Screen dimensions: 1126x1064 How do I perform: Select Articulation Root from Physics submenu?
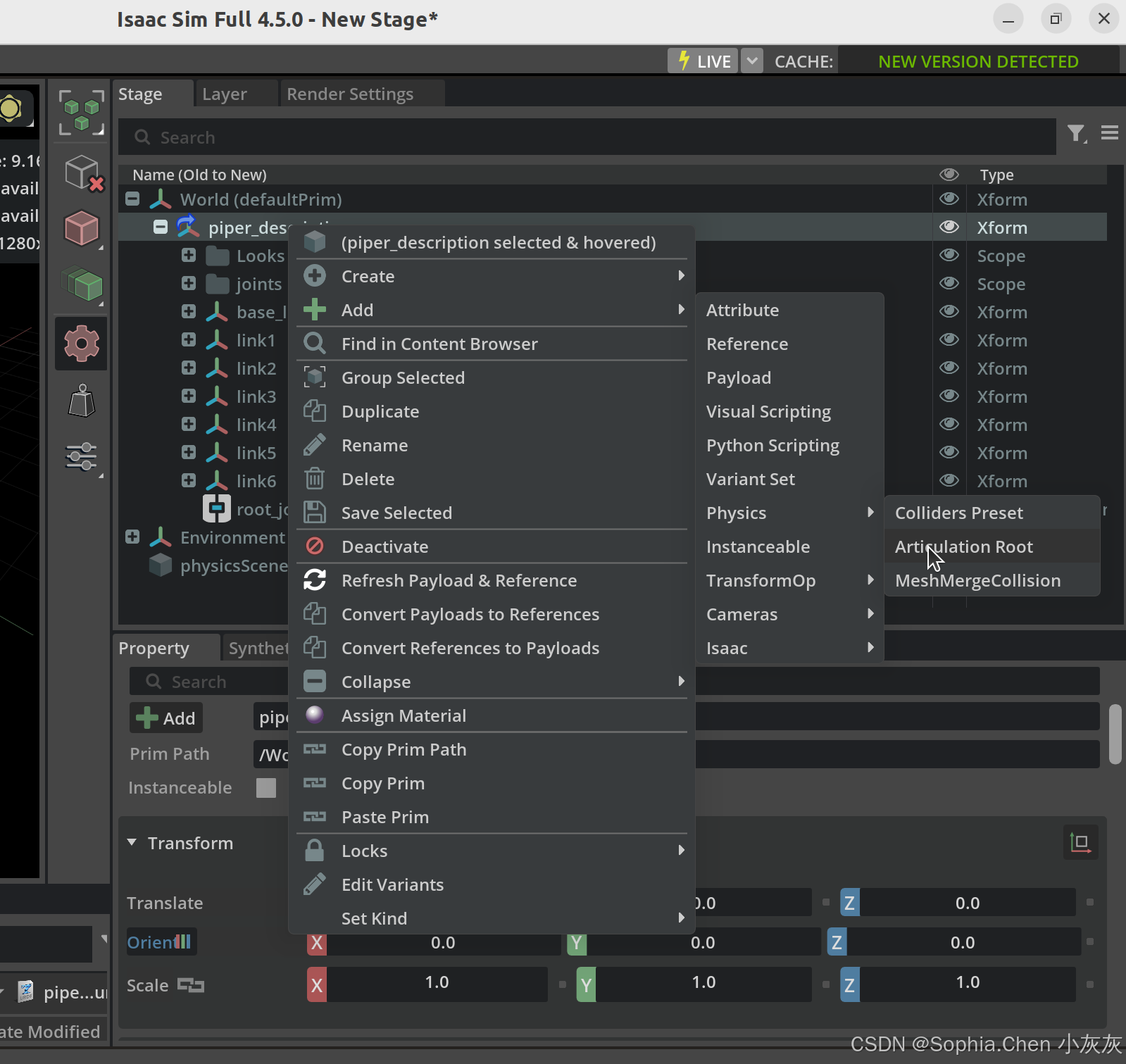click(x=991, y=546)
